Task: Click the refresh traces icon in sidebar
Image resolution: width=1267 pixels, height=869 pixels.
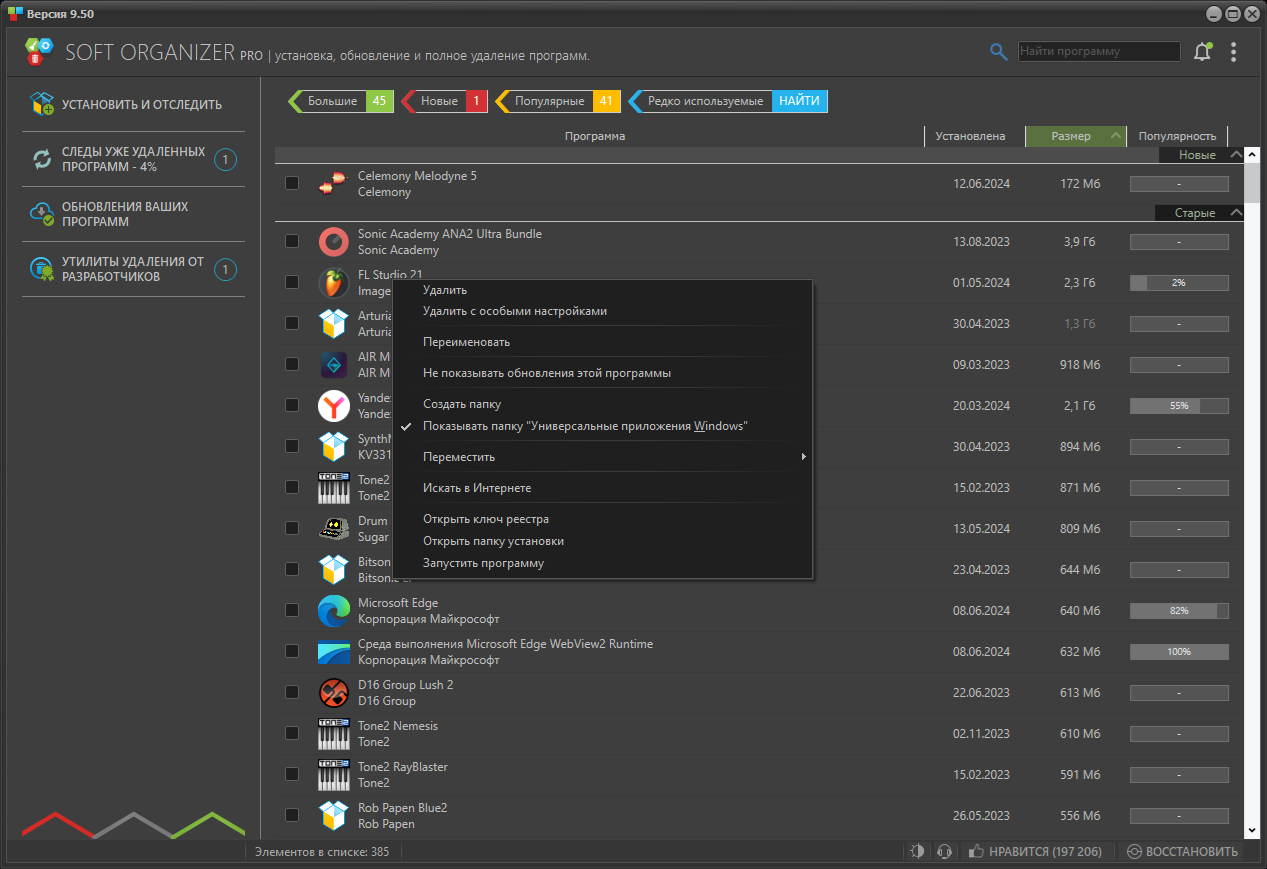Action: [x=42, y=159]
